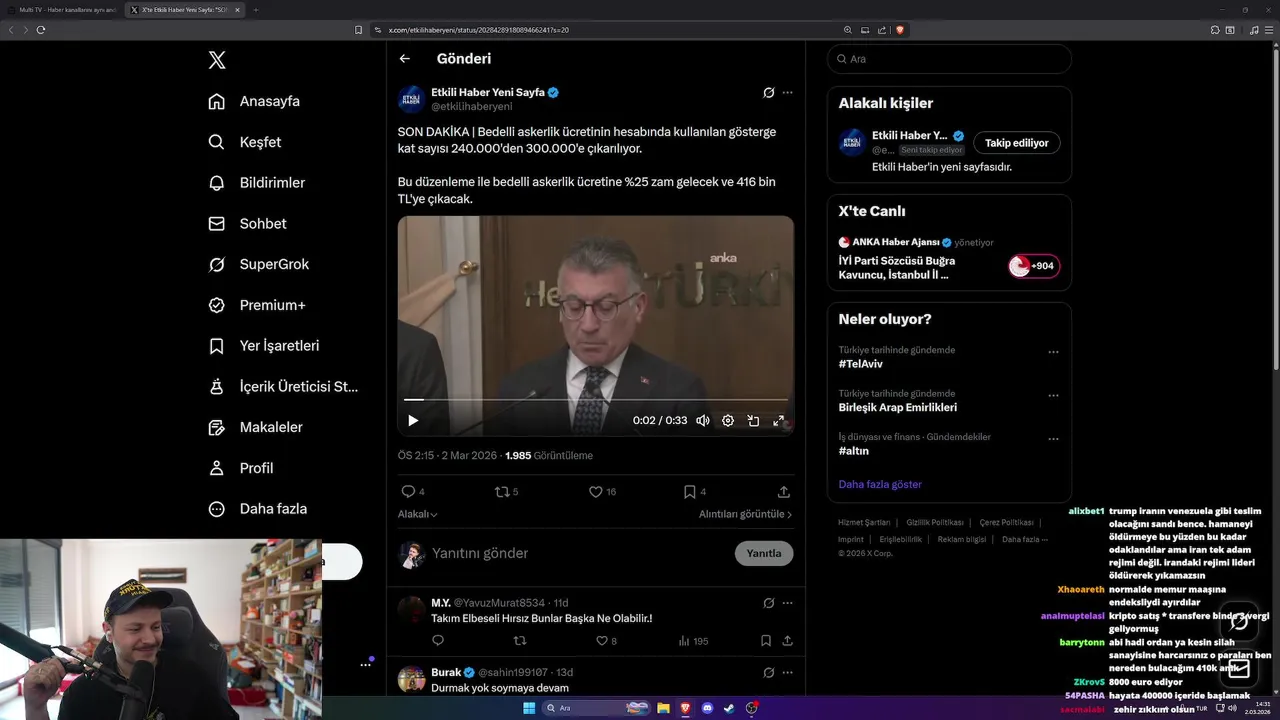Repost M.Y.'s reply

(x=520, y=641)
